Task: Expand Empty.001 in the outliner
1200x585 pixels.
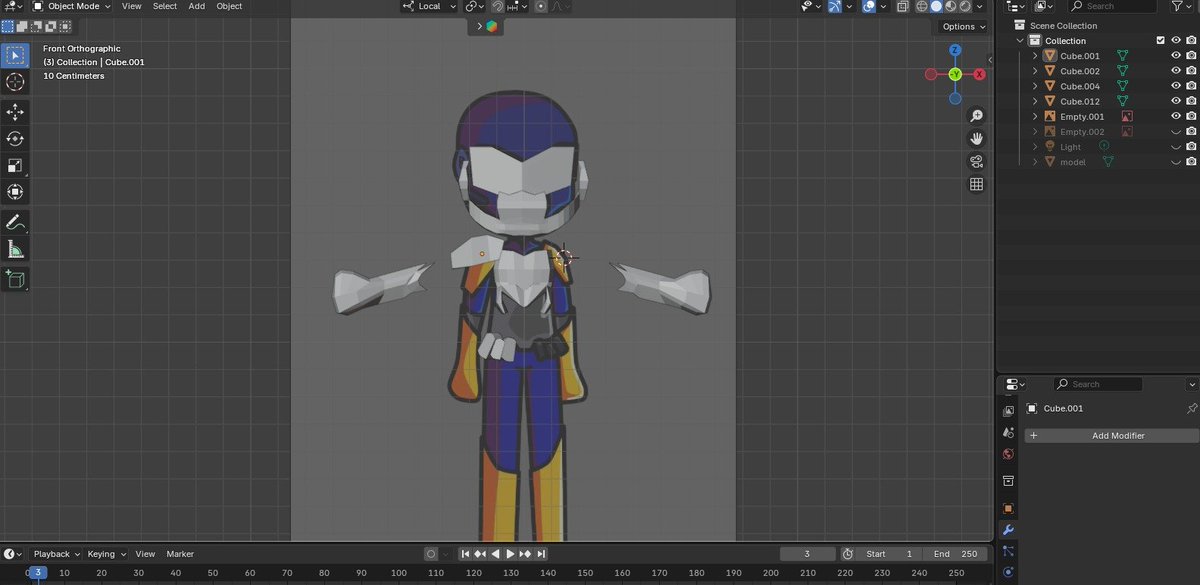Action: 1035,116
